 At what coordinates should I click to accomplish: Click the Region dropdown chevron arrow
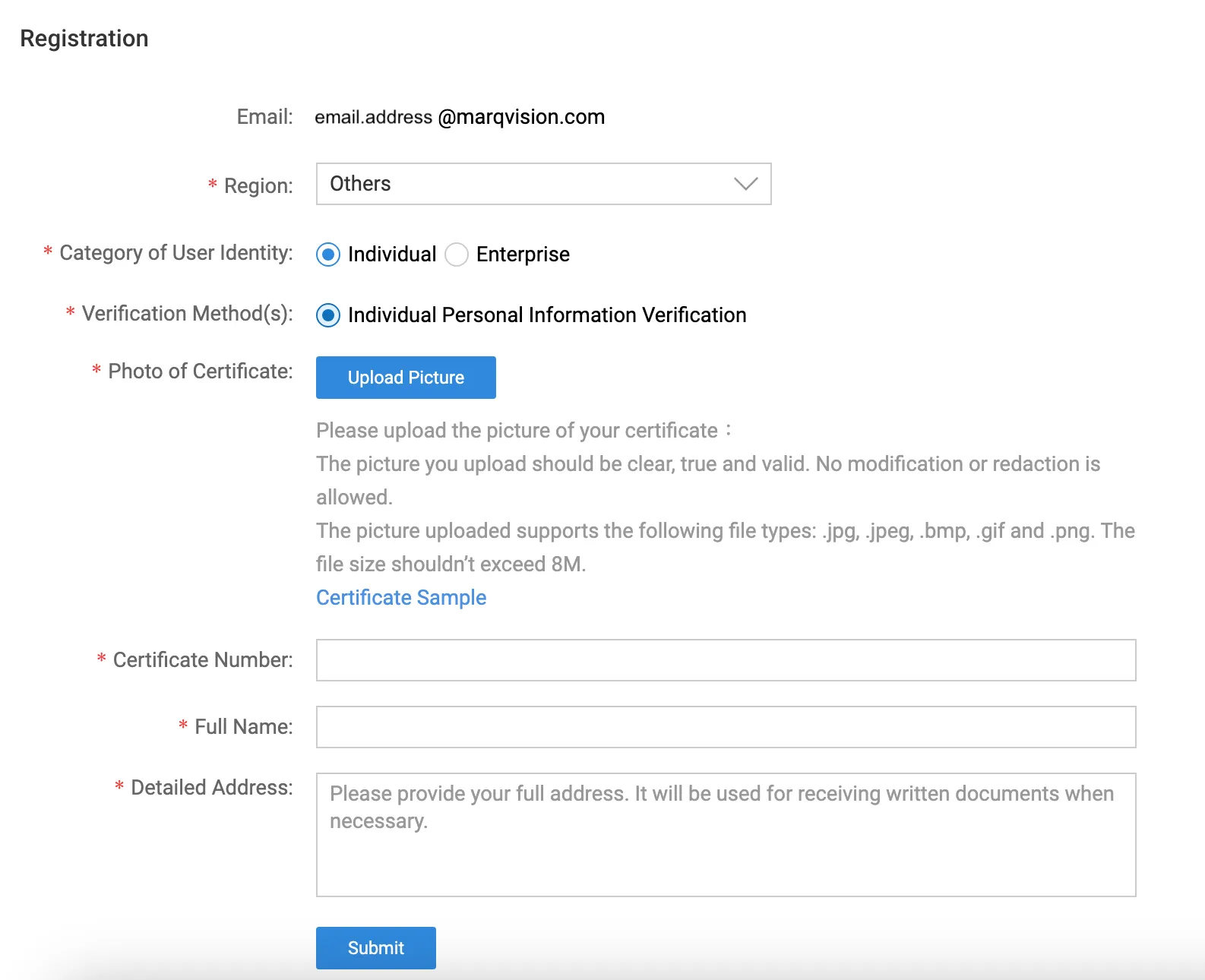click(746, 184)
